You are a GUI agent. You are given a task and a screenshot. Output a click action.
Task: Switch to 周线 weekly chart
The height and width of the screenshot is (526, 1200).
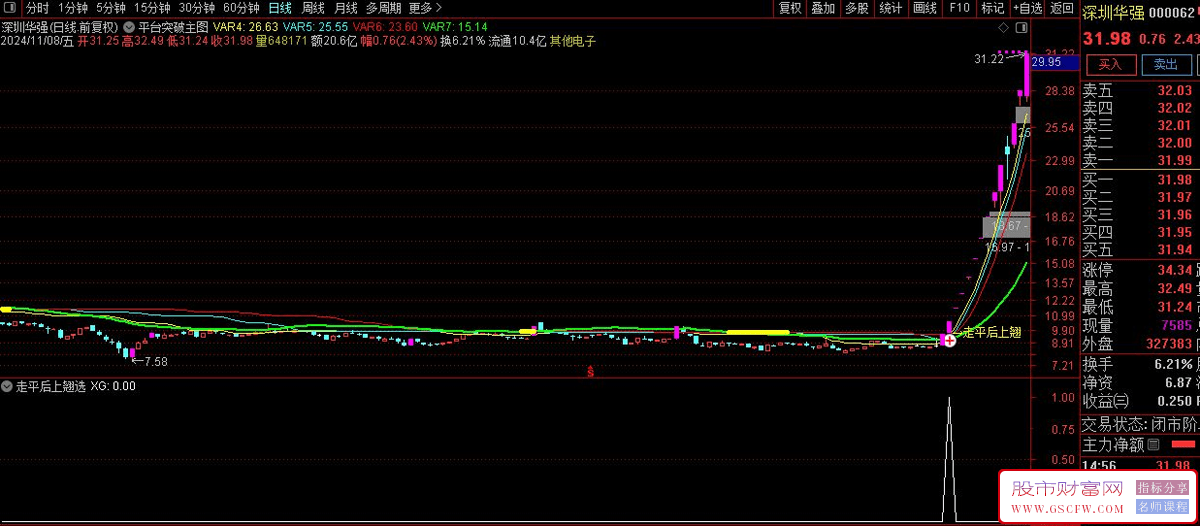click(314, 8)
